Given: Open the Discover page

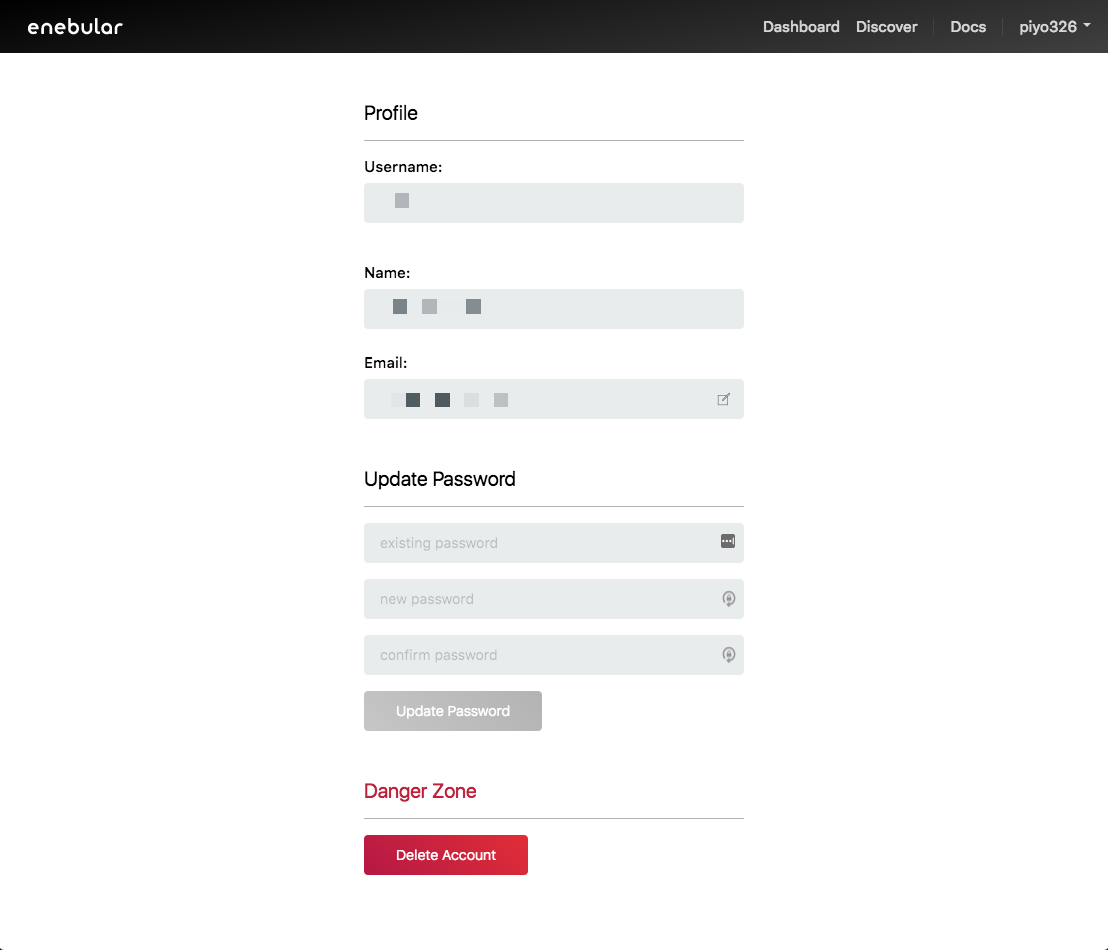Looking at the screenshot, I should coord(886,27).
